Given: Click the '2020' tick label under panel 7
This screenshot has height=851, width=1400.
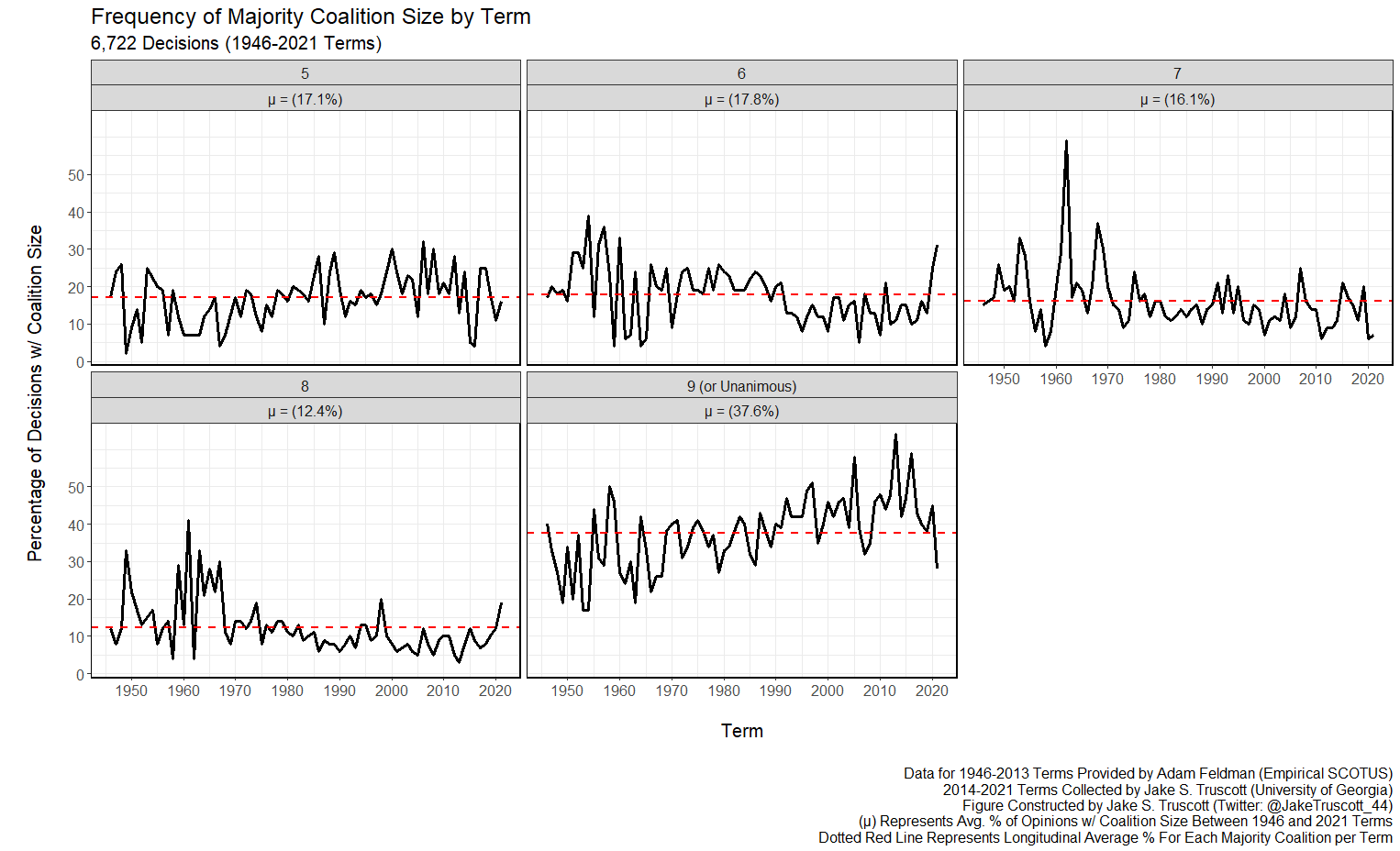Looking at the screenshot, I should click(1367, 379).
